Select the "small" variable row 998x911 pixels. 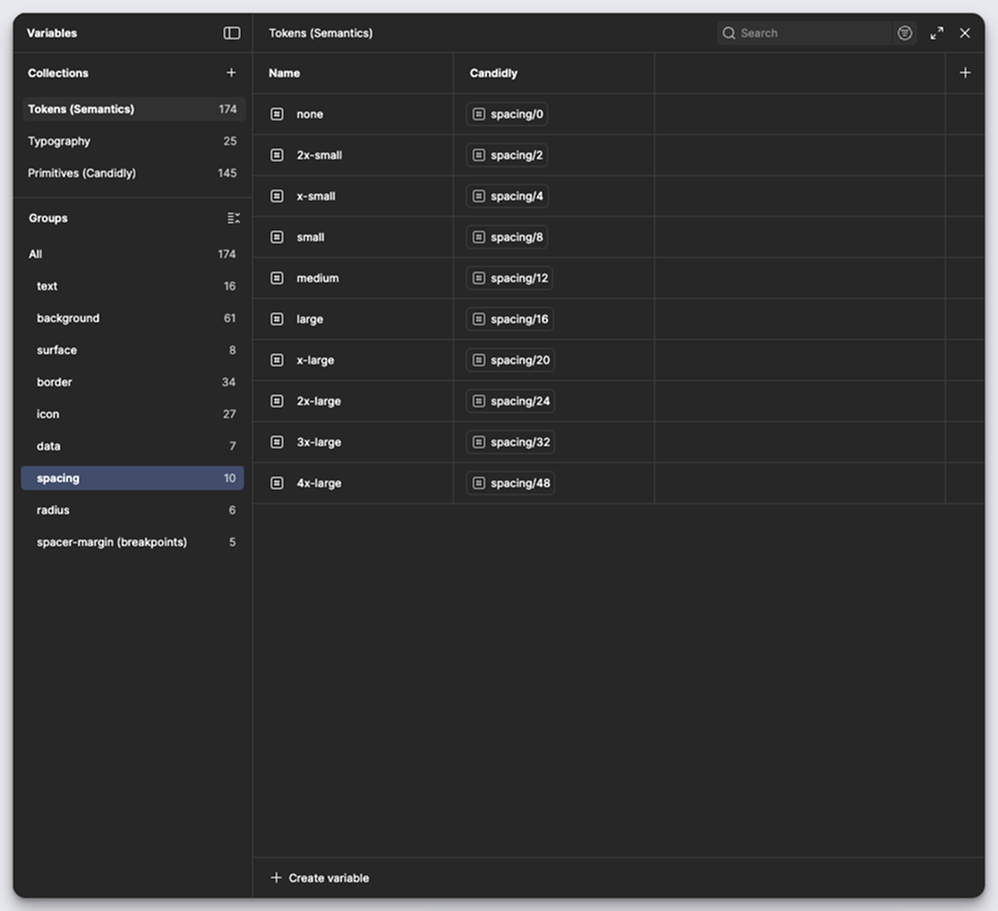pyautogui.click(x=310, y=237)
